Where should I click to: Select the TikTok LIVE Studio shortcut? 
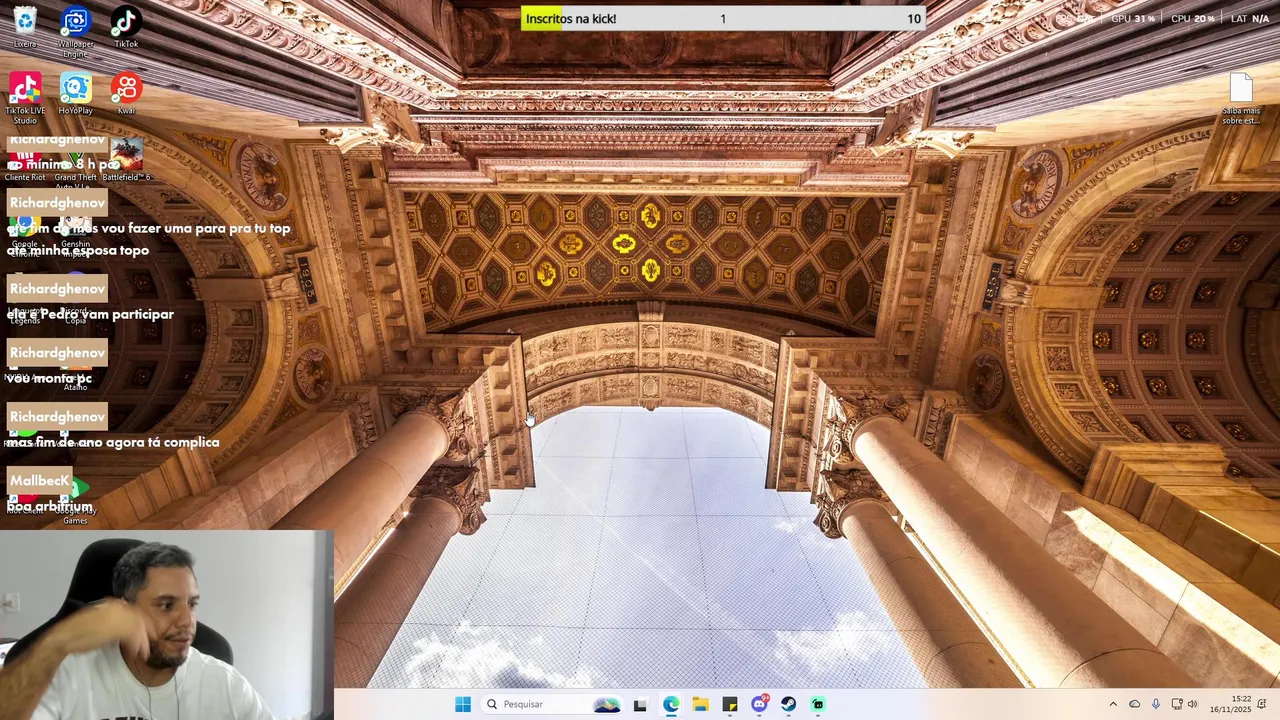(25, 98)
